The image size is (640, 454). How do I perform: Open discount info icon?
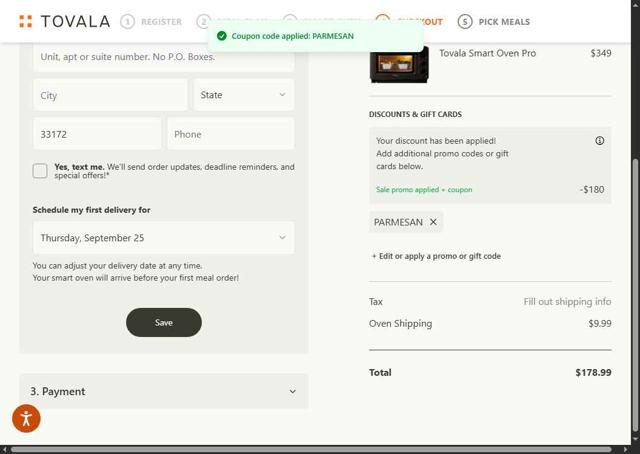click(x=599, y=141)
